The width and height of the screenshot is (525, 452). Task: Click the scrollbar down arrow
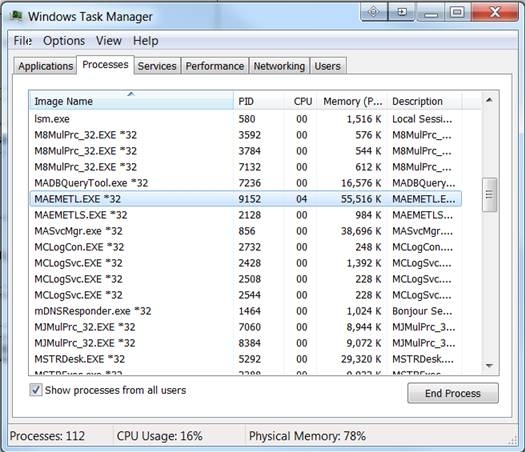pyautogui.click(x=489, y=366)
